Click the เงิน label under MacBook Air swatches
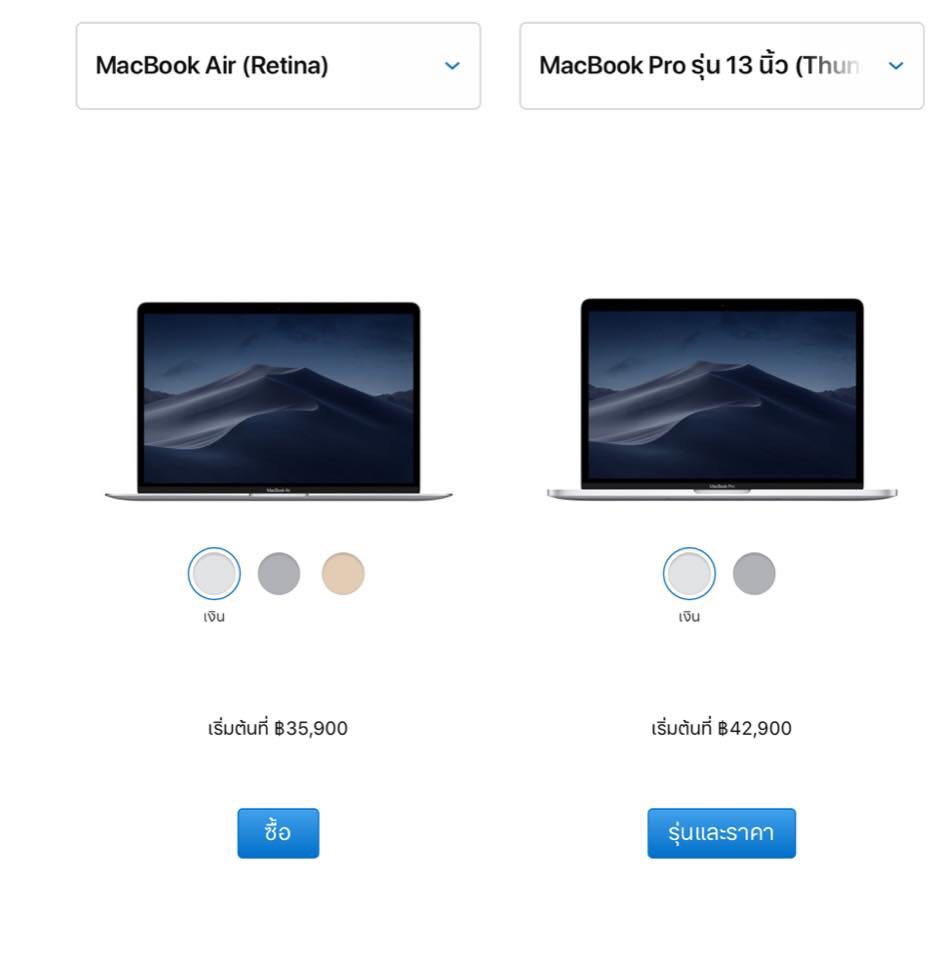The height and width of the screenshot is (960, 936). coord(214,617)
